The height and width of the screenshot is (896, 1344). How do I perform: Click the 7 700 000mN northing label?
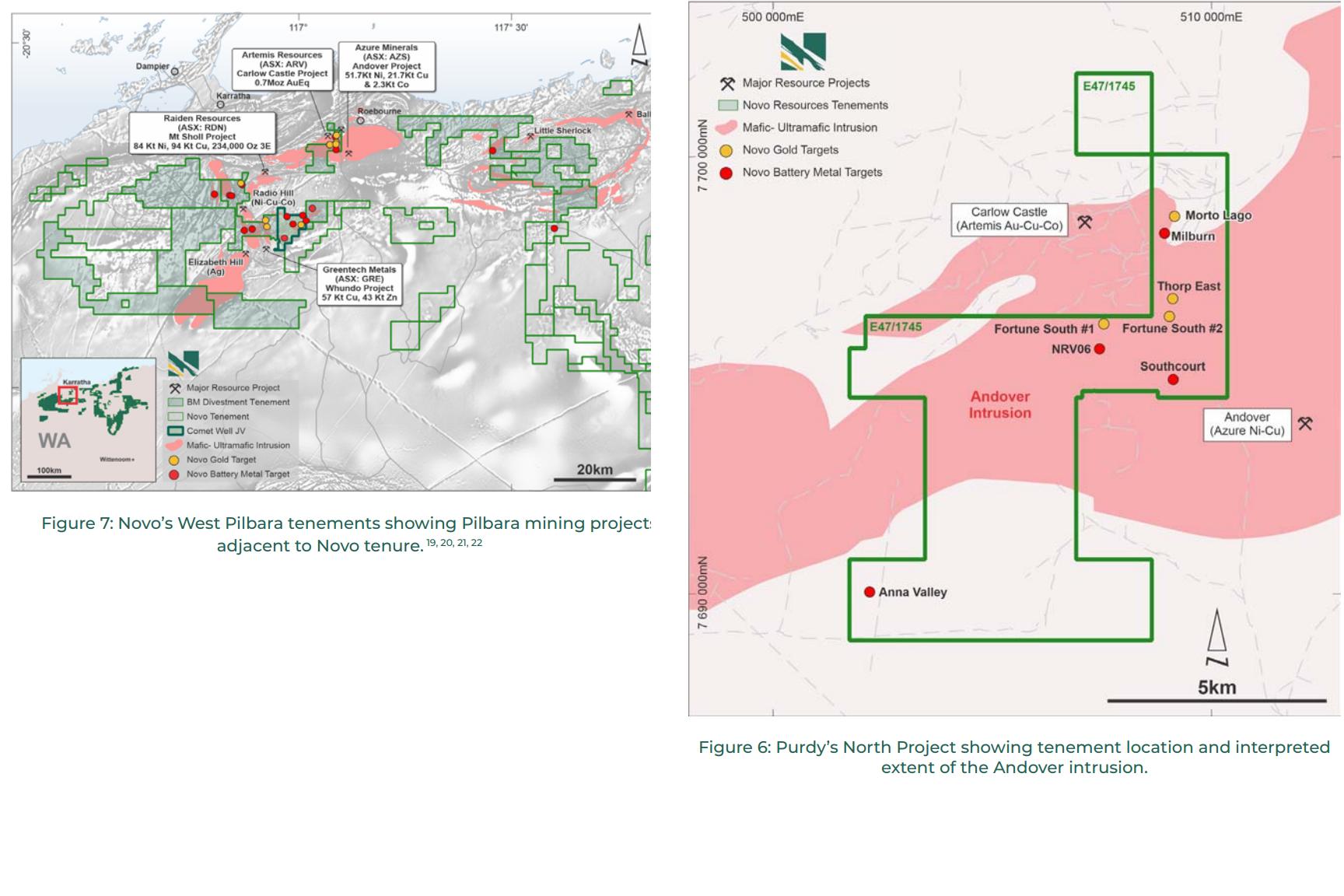[703, 155]
